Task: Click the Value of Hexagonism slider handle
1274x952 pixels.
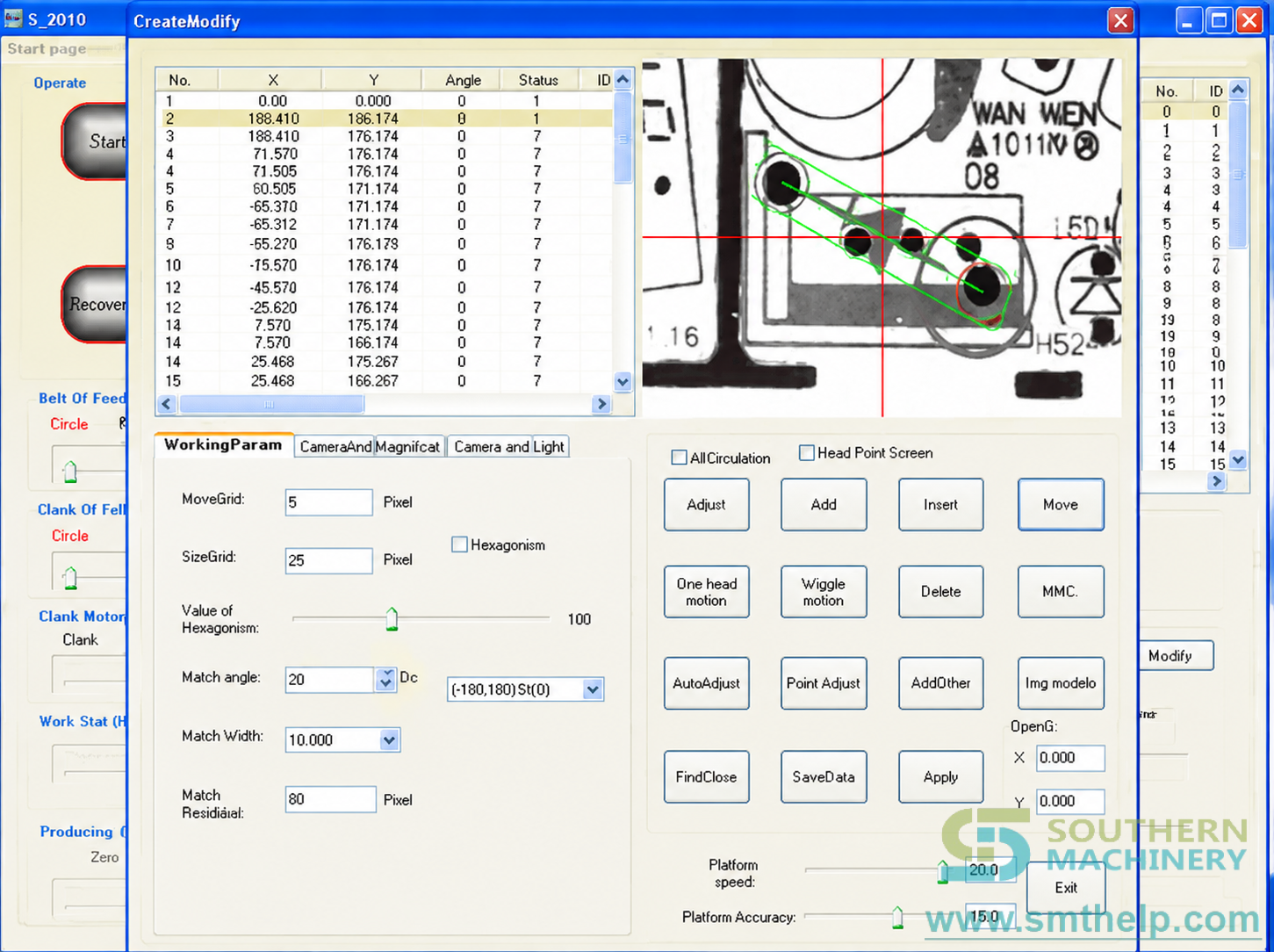Action: 392,619
